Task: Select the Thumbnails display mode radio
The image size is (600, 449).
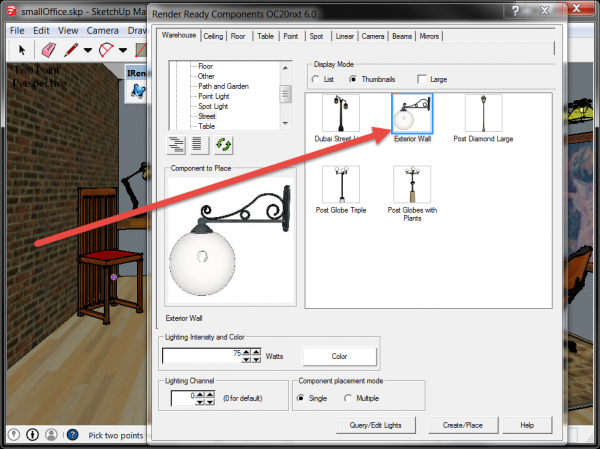Action: pyautogui.click(x=353, y=79)
